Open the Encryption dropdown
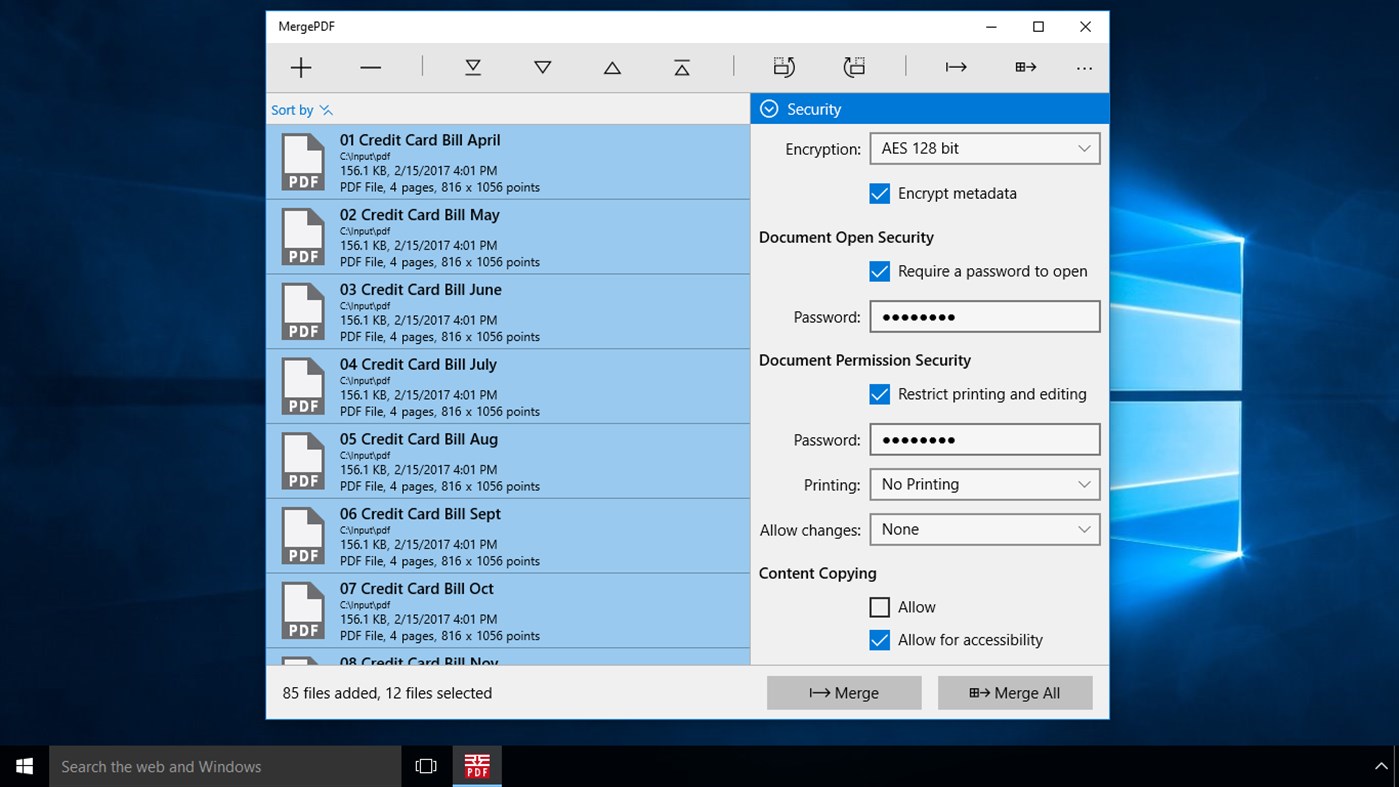 (x=984, y=148)
